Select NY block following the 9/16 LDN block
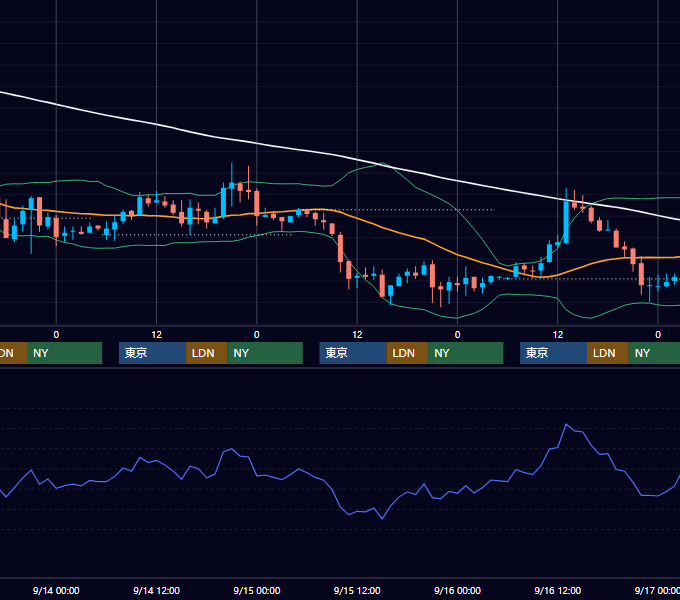Viewport: 680px width, 600px height. click(x=654, y=353)
